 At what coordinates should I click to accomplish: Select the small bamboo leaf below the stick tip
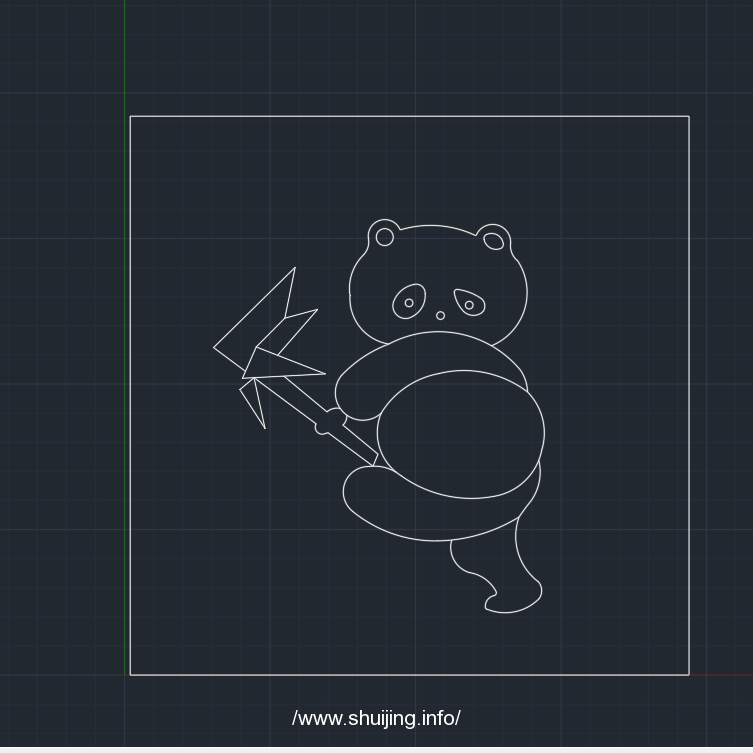[253, 403]
